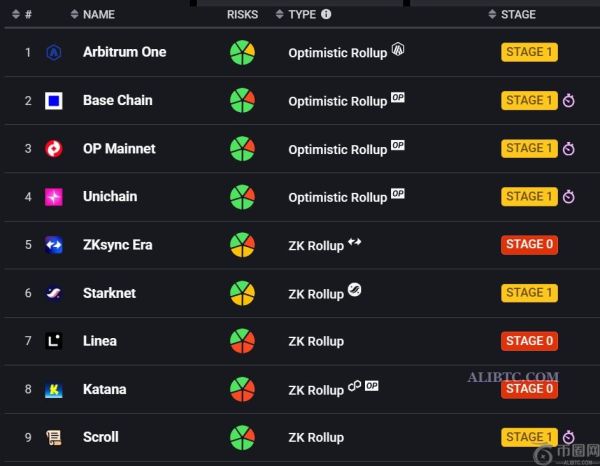600x466 pixels.
Task: Click the Base Chain logo icon
Action: click(x=54, y=100)
